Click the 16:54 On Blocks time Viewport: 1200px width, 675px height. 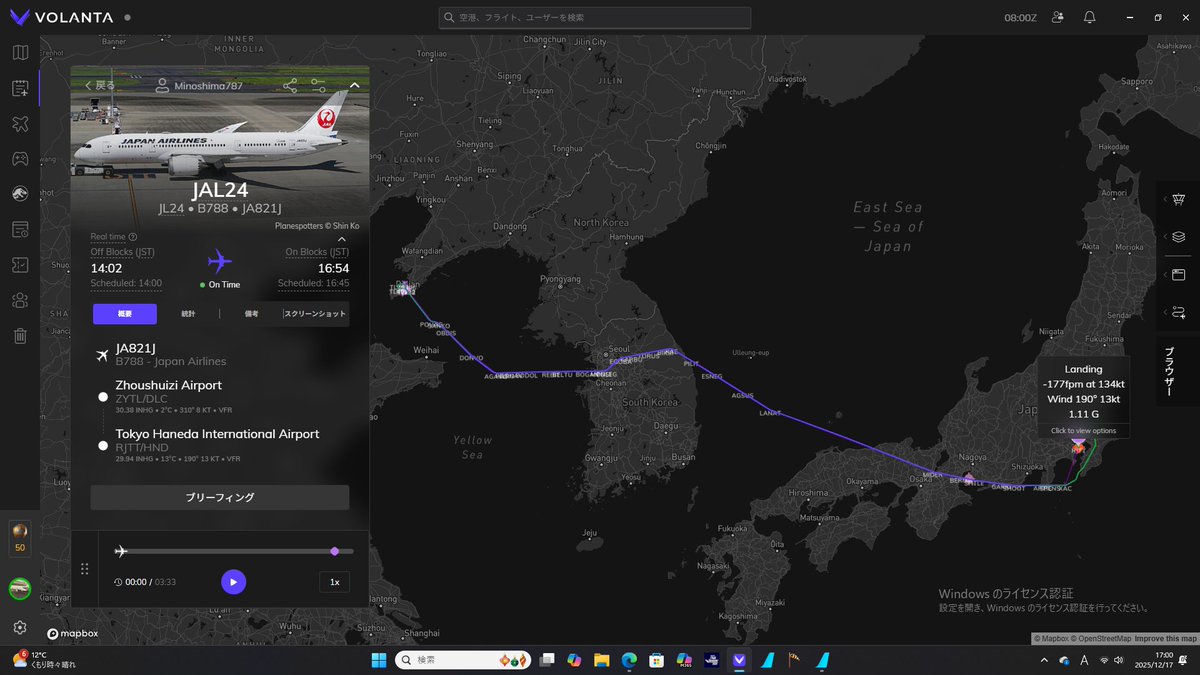(333, 268)
